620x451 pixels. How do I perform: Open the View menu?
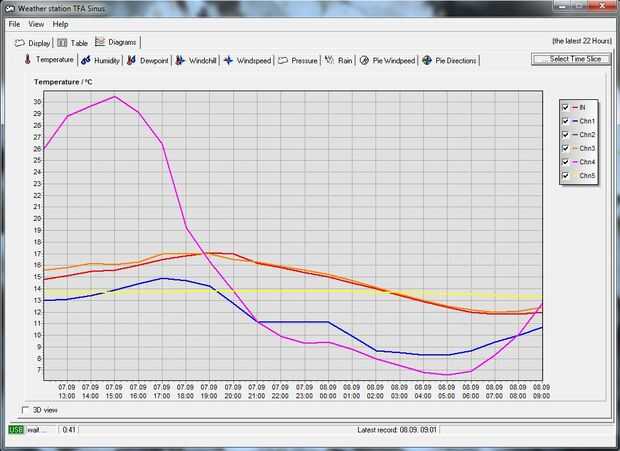pyautogui.click(x=36, y=24)
